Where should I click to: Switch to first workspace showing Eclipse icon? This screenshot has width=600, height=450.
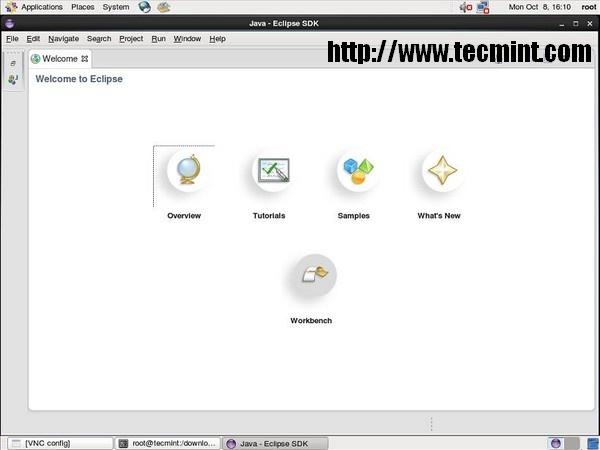(555, 443)
